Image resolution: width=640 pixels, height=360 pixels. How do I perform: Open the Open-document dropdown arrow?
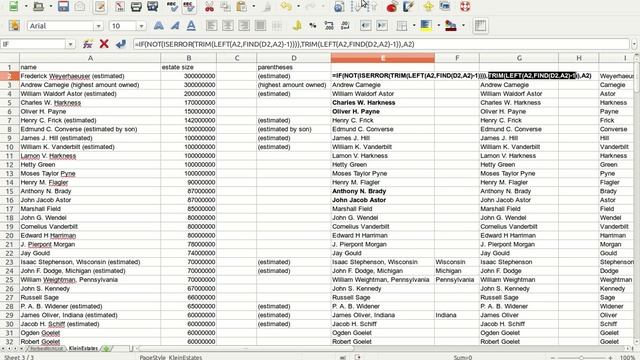click(51, 6)
